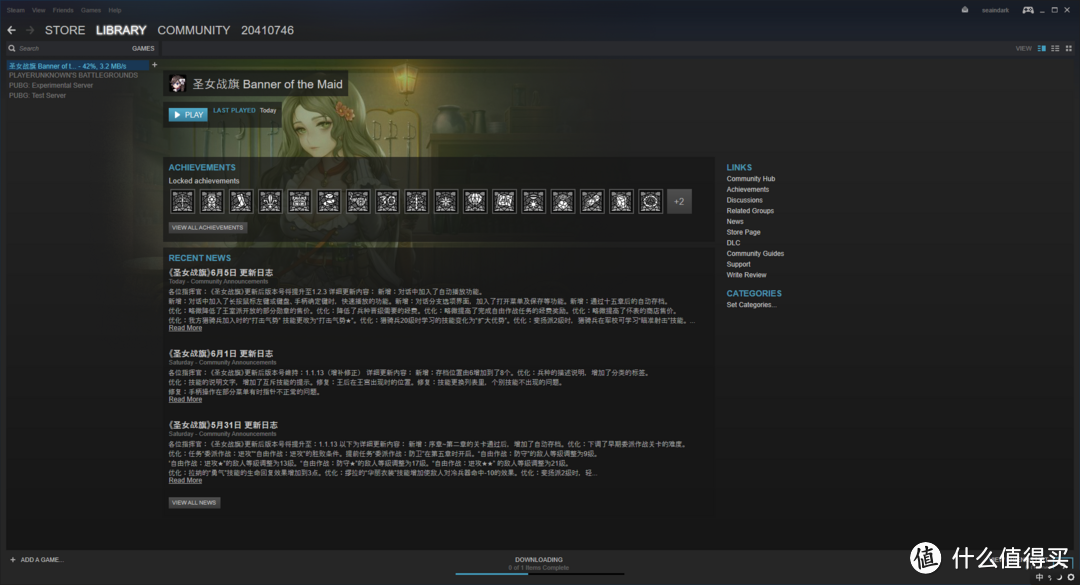Click the PLAY button
This screenshot has height=585, width=1080.
point(188,114)
